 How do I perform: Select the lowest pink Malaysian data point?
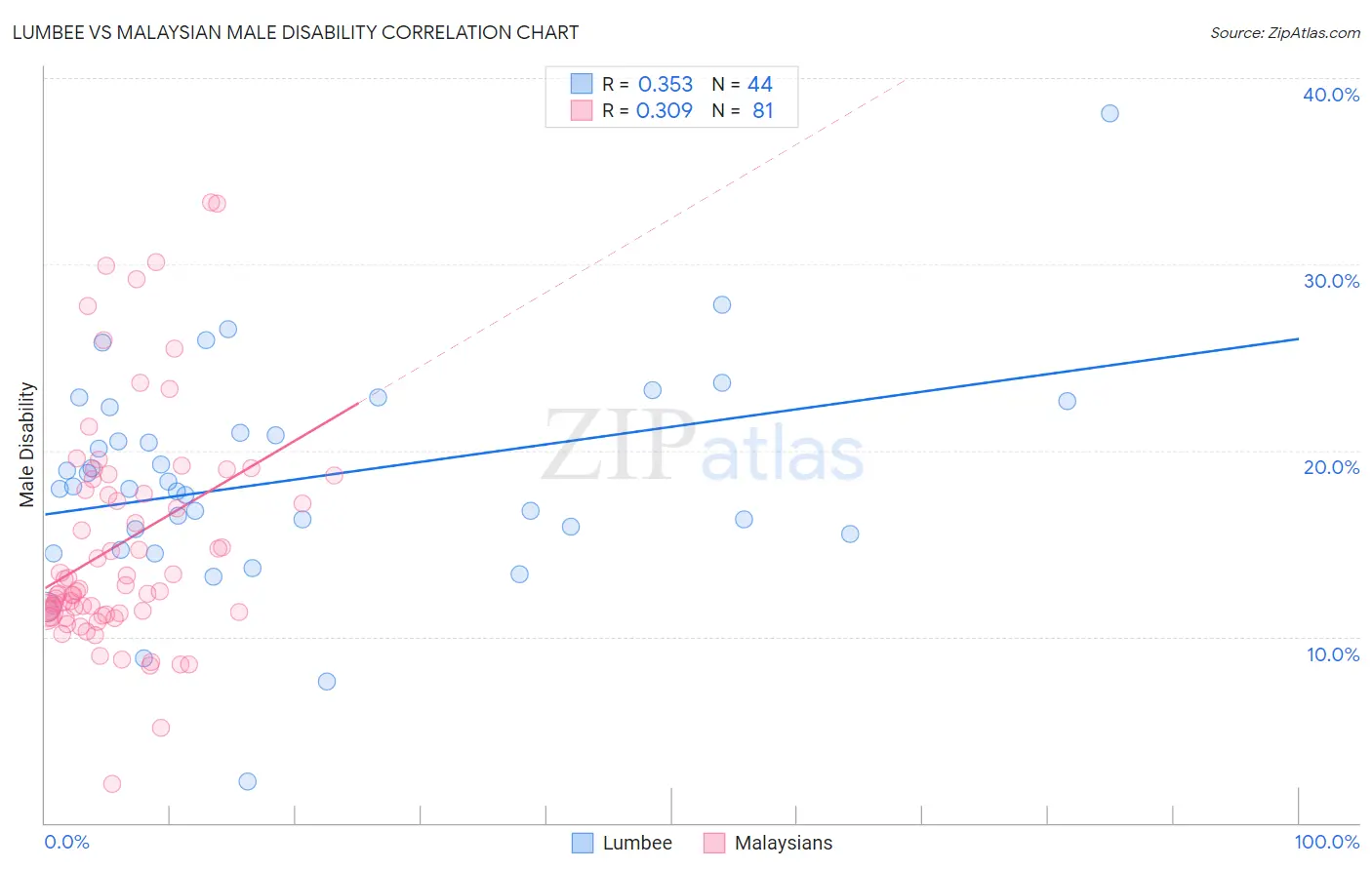point(112,784)
